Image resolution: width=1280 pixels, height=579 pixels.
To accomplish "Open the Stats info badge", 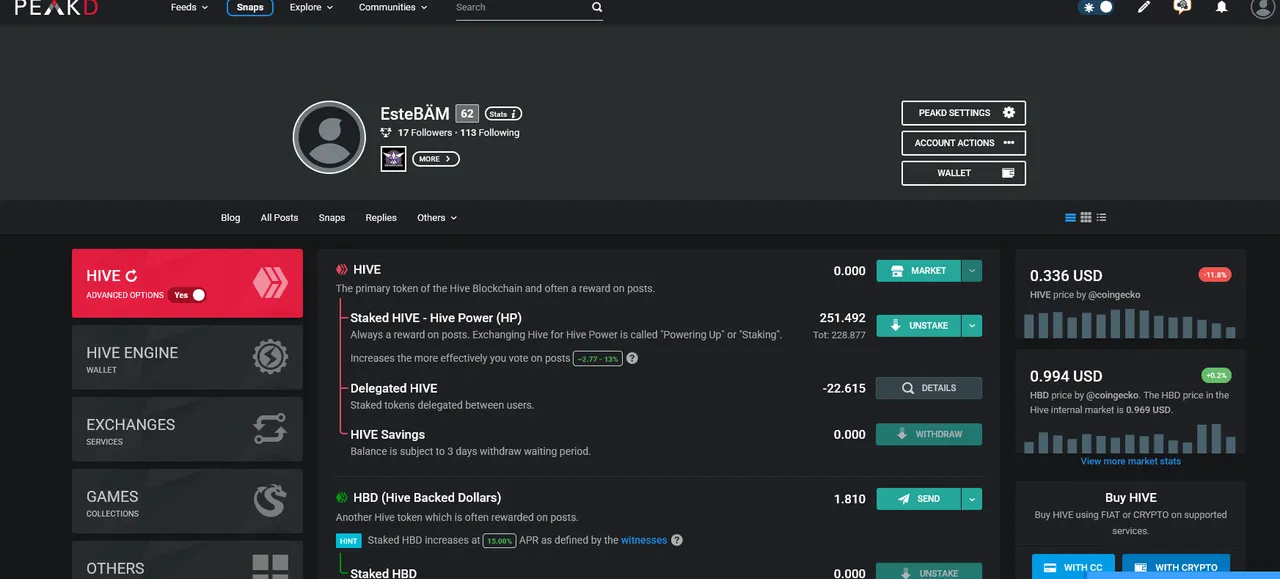I will pos(504,114).
